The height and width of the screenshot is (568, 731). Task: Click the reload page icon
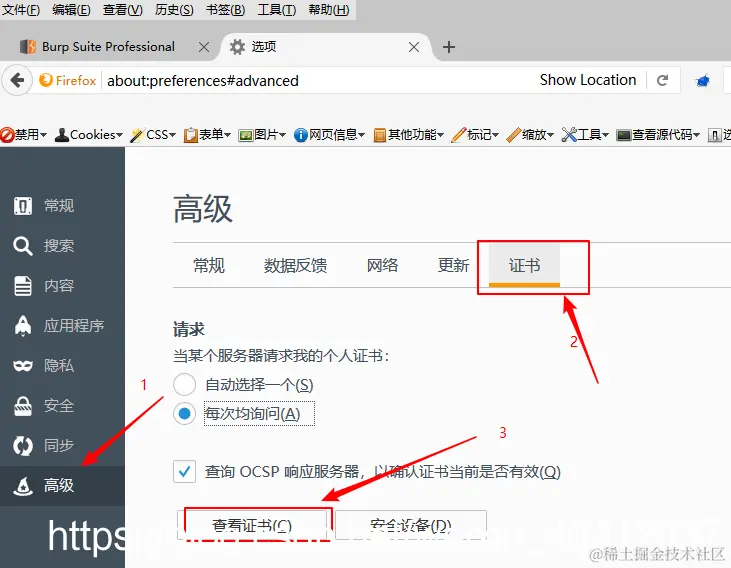[x=662, y=80]
